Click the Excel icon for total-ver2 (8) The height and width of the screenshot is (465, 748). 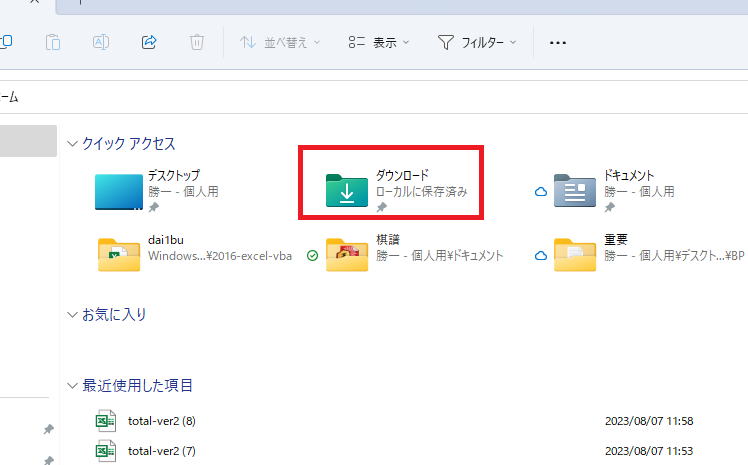click(x=105, y=421)
